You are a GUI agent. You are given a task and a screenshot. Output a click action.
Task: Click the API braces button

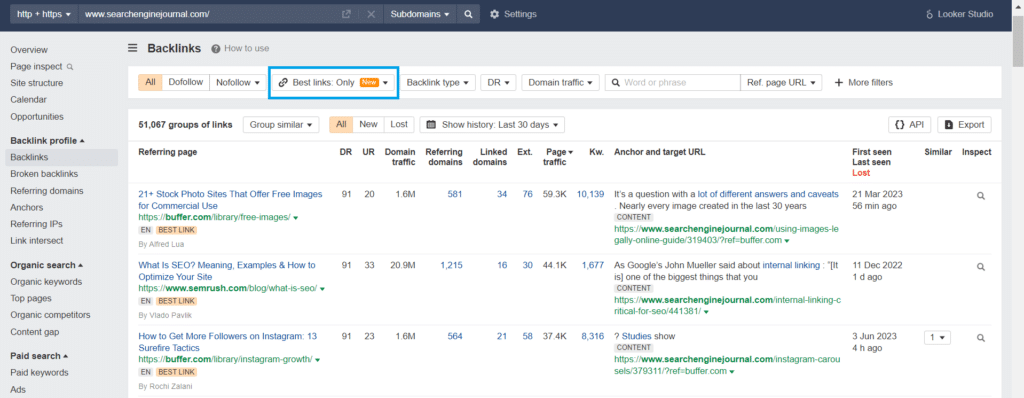pyautogui.click(x=910, y=124)
